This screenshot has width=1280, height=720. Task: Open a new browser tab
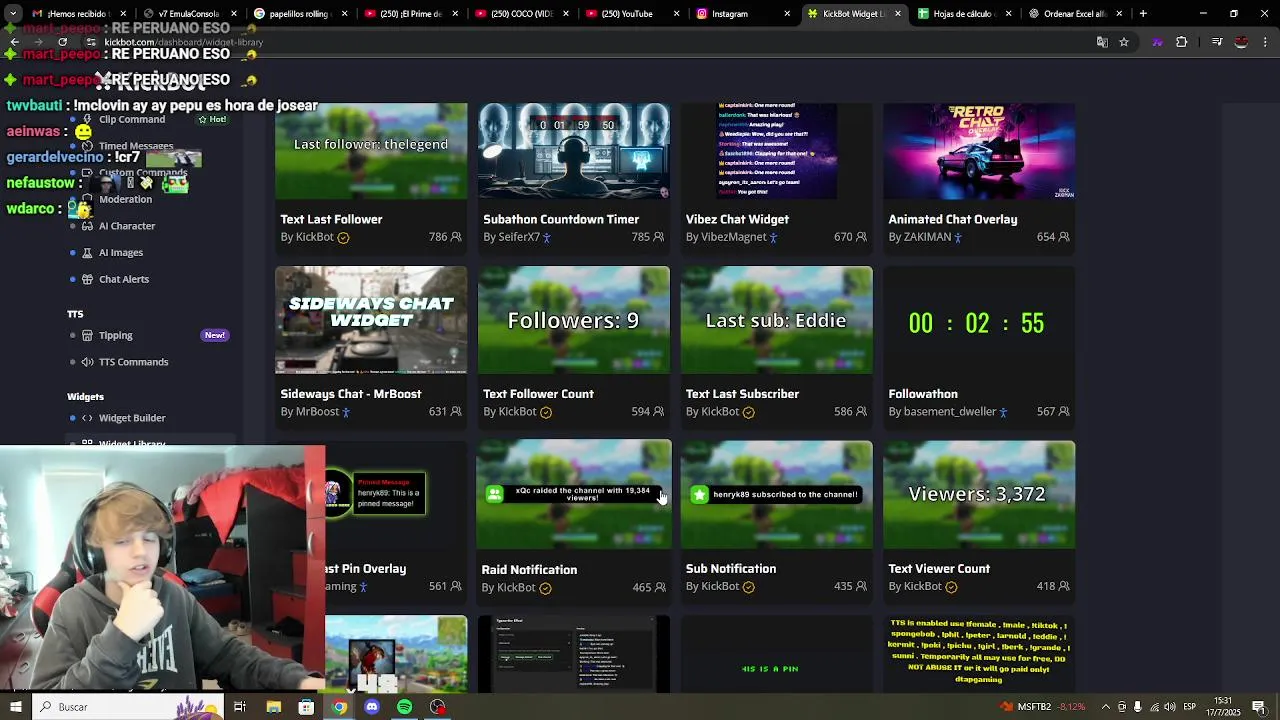click(x=1143, y=14)
